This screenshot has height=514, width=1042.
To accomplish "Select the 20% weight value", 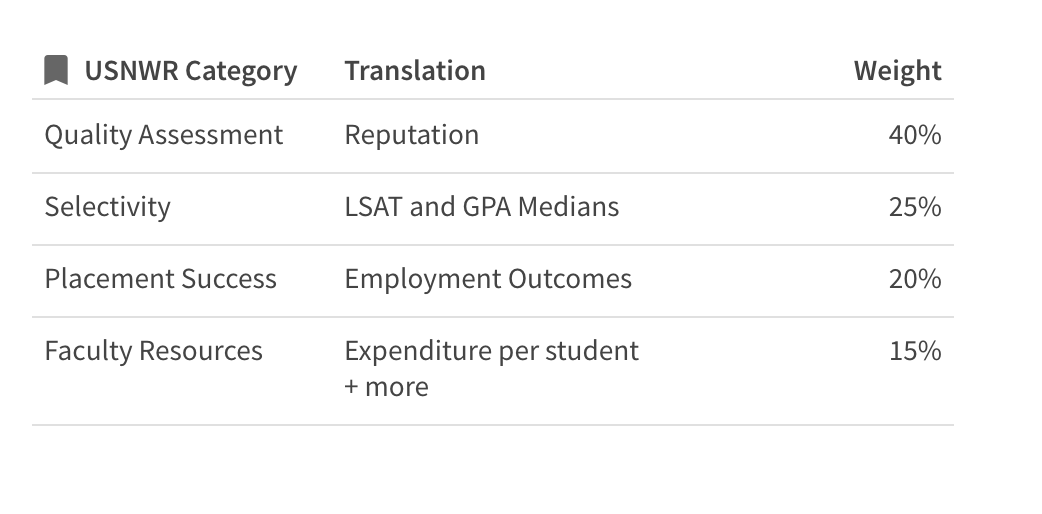I will [x=915, y=279].
